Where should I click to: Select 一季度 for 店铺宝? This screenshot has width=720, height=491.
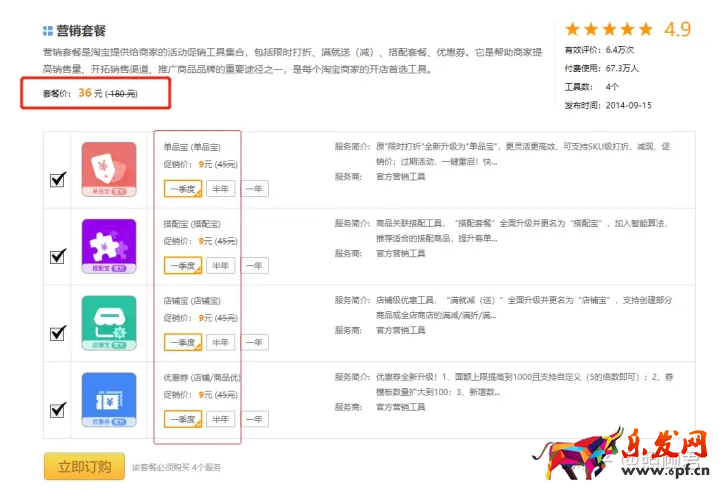pyautogui.click(x=183, y=342)
